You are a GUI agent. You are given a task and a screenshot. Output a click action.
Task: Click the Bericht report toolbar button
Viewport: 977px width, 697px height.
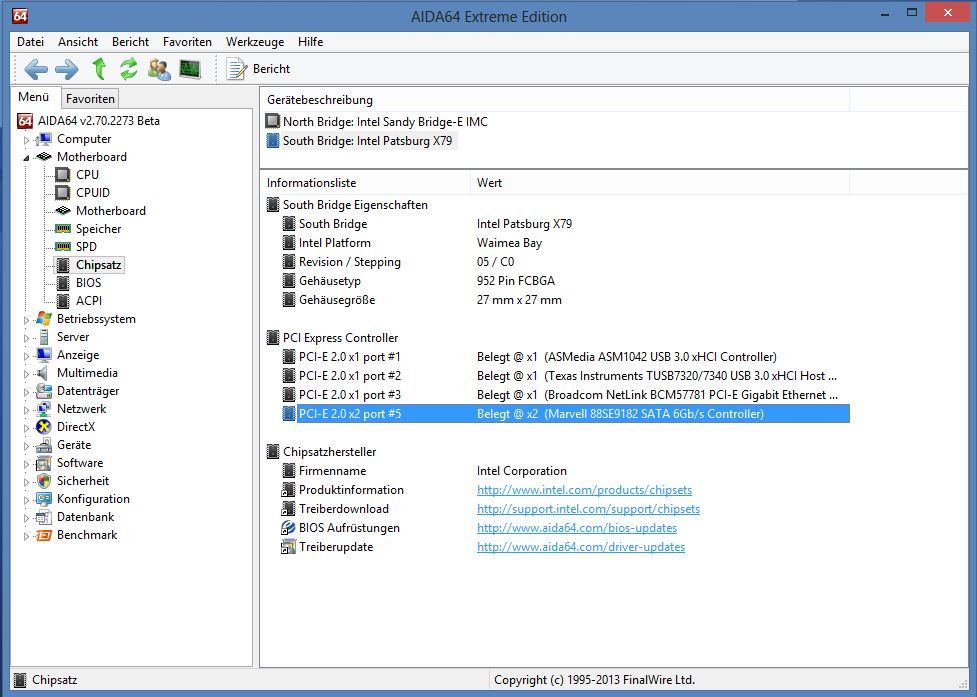[259, 69]
